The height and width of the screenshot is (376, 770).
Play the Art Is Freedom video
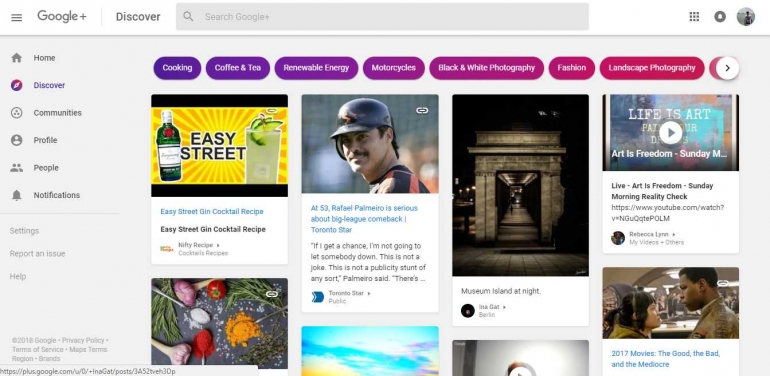(671, 133)
